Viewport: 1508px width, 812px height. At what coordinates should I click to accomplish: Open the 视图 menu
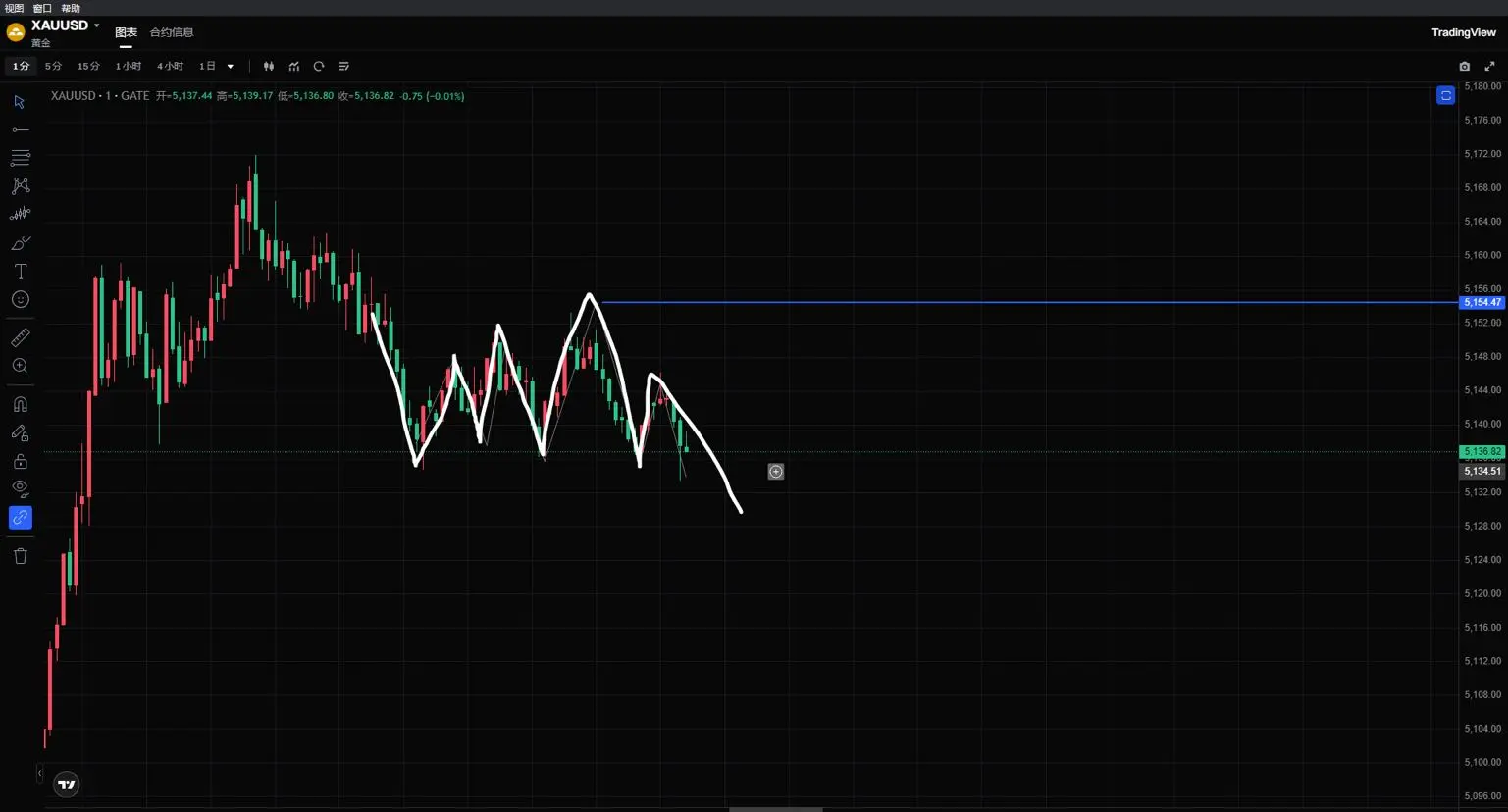(14, 8)
